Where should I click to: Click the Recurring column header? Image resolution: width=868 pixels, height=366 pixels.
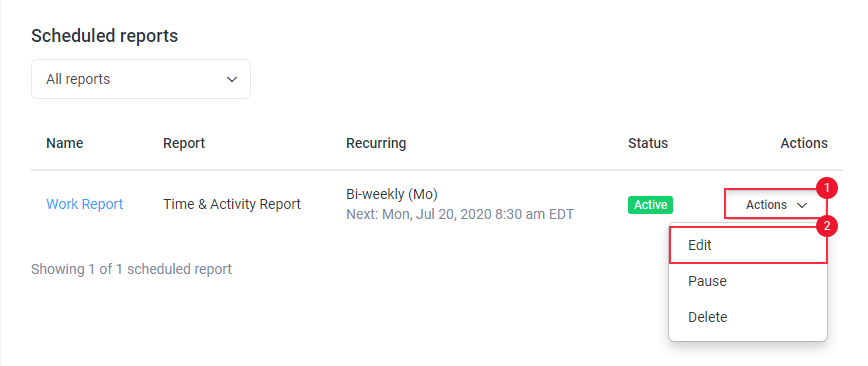tap(376, 143)
